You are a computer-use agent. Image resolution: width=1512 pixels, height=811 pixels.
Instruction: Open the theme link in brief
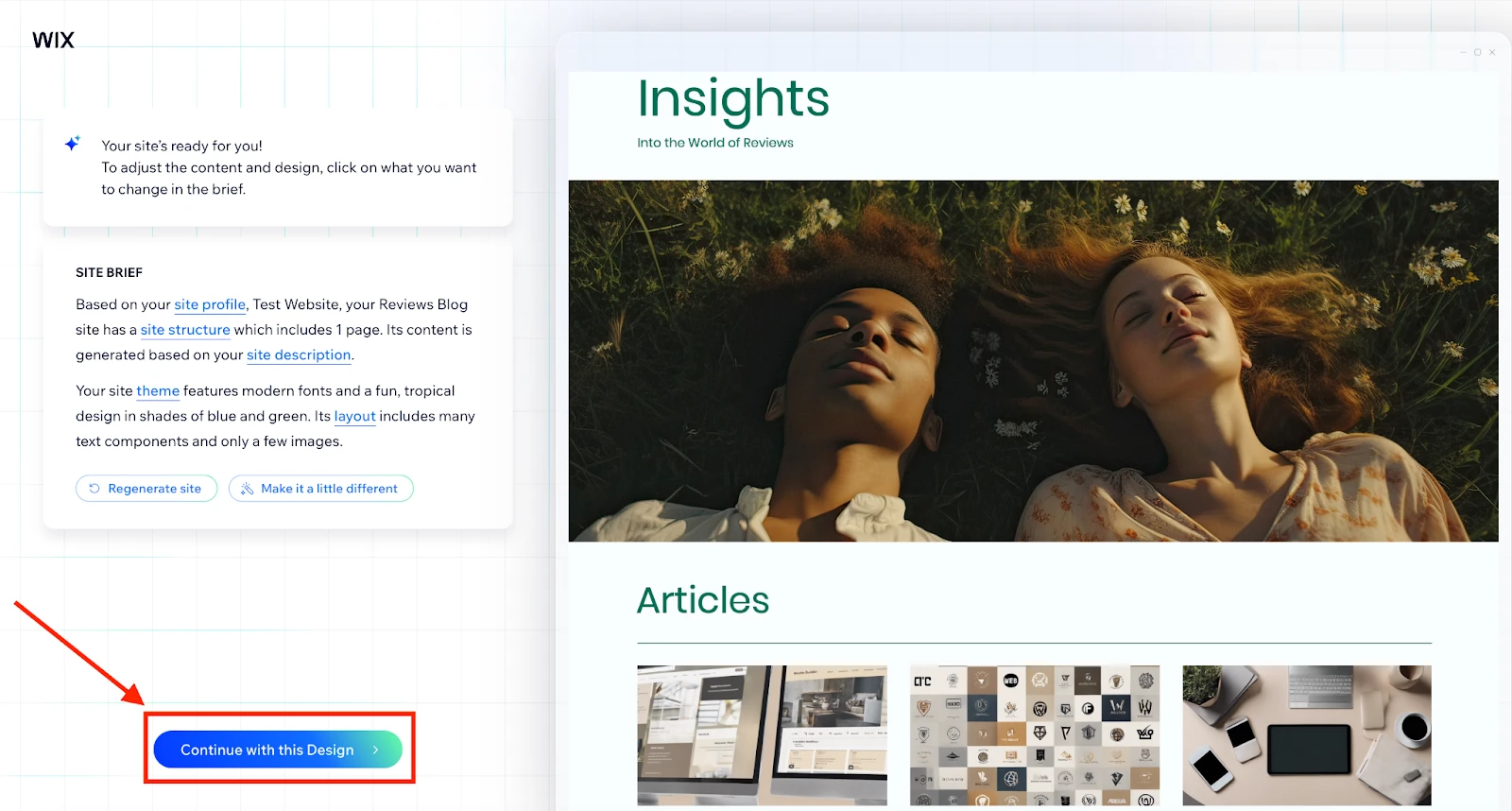pyautogui.click(x=158, y=391)
